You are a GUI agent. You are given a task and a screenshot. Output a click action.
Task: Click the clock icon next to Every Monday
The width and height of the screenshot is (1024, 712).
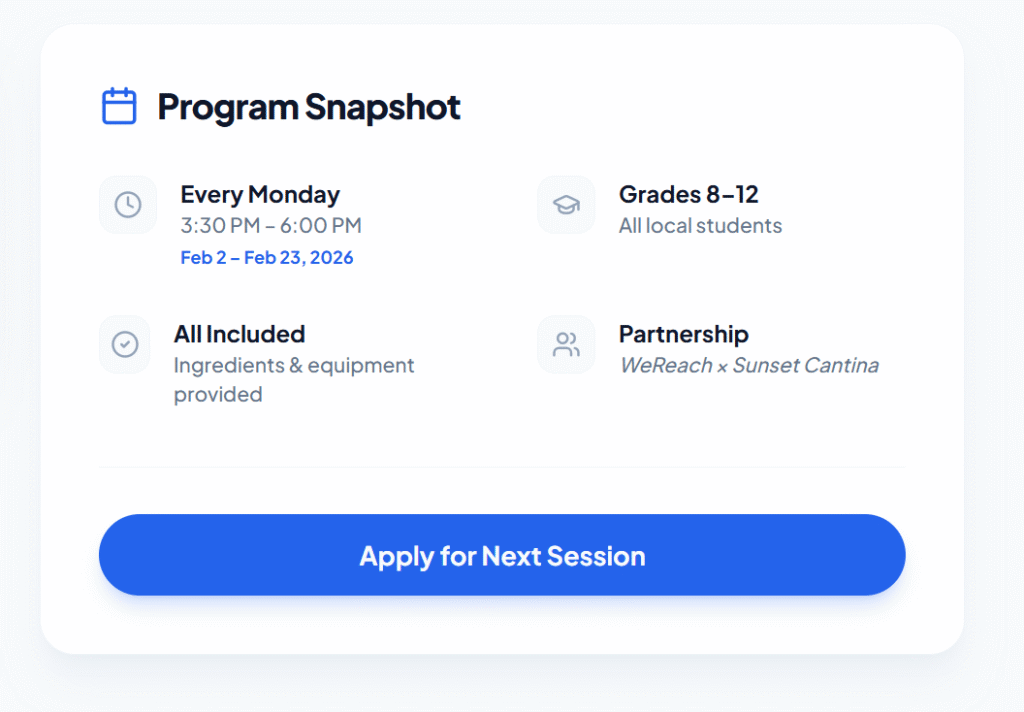point(128,205)
